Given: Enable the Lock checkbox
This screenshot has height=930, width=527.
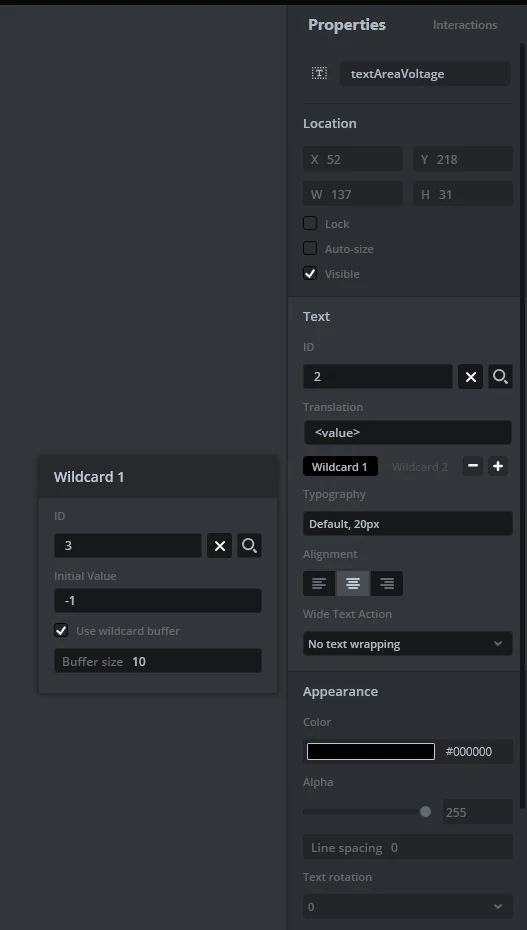Looking at the screenshot, I should point(310,224).
